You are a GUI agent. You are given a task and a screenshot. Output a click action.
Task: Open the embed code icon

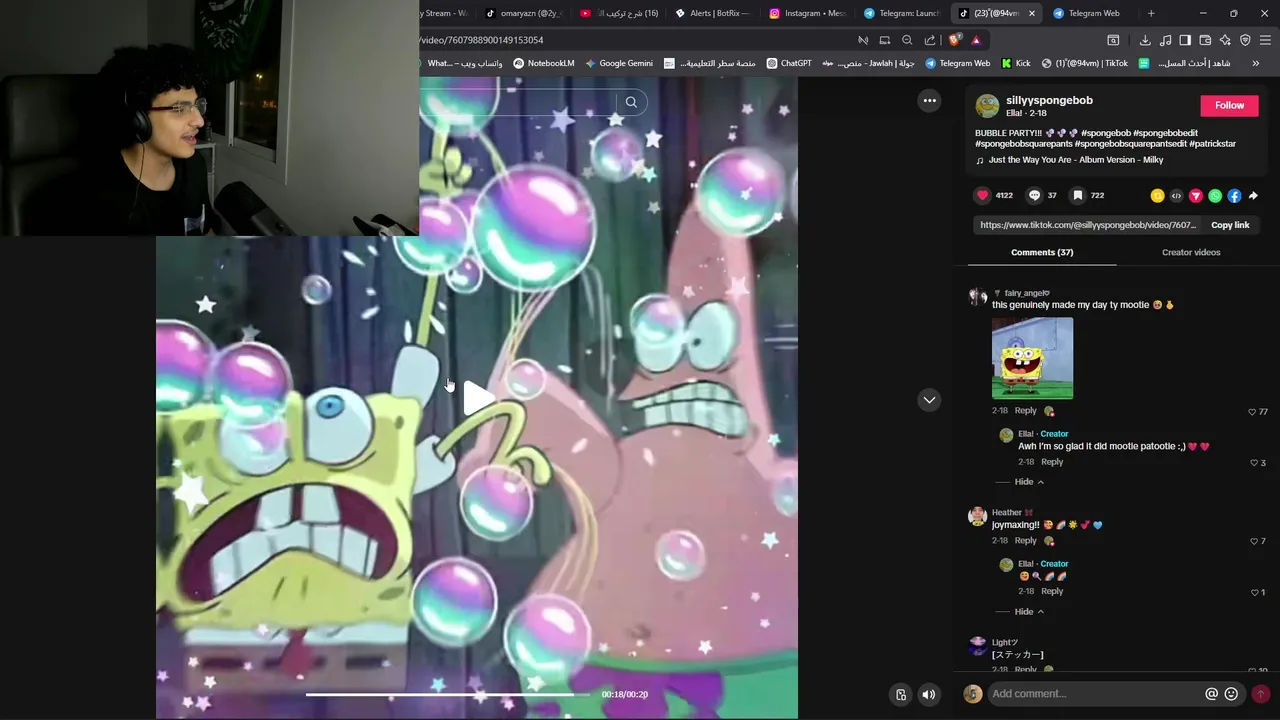1176,196
